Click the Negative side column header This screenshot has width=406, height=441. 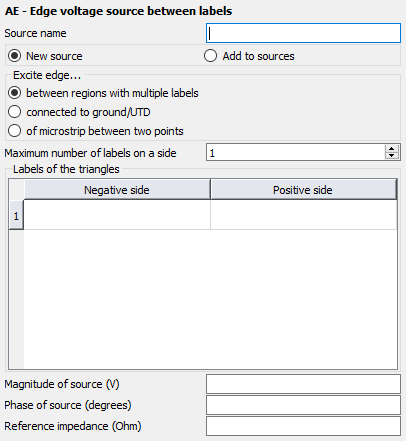[117, 190]
